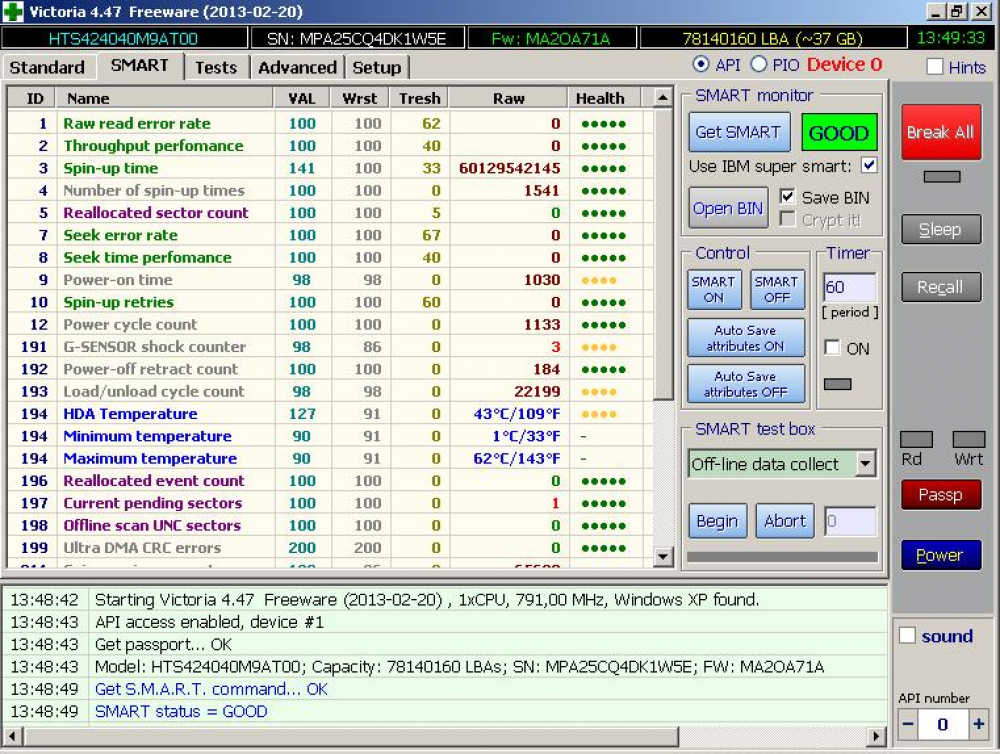This screenshot has width=1000, height=754.
Task: Select the PIO access radio button
Action: tap(758, 64)
